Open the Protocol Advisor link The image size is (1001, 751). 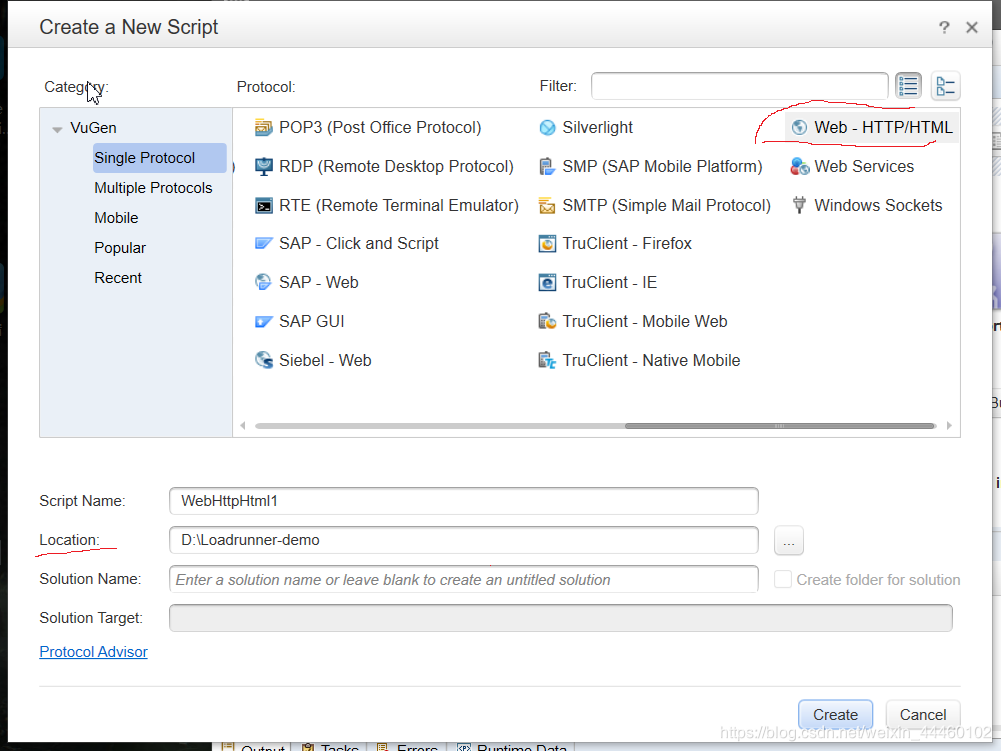point(93,652)
